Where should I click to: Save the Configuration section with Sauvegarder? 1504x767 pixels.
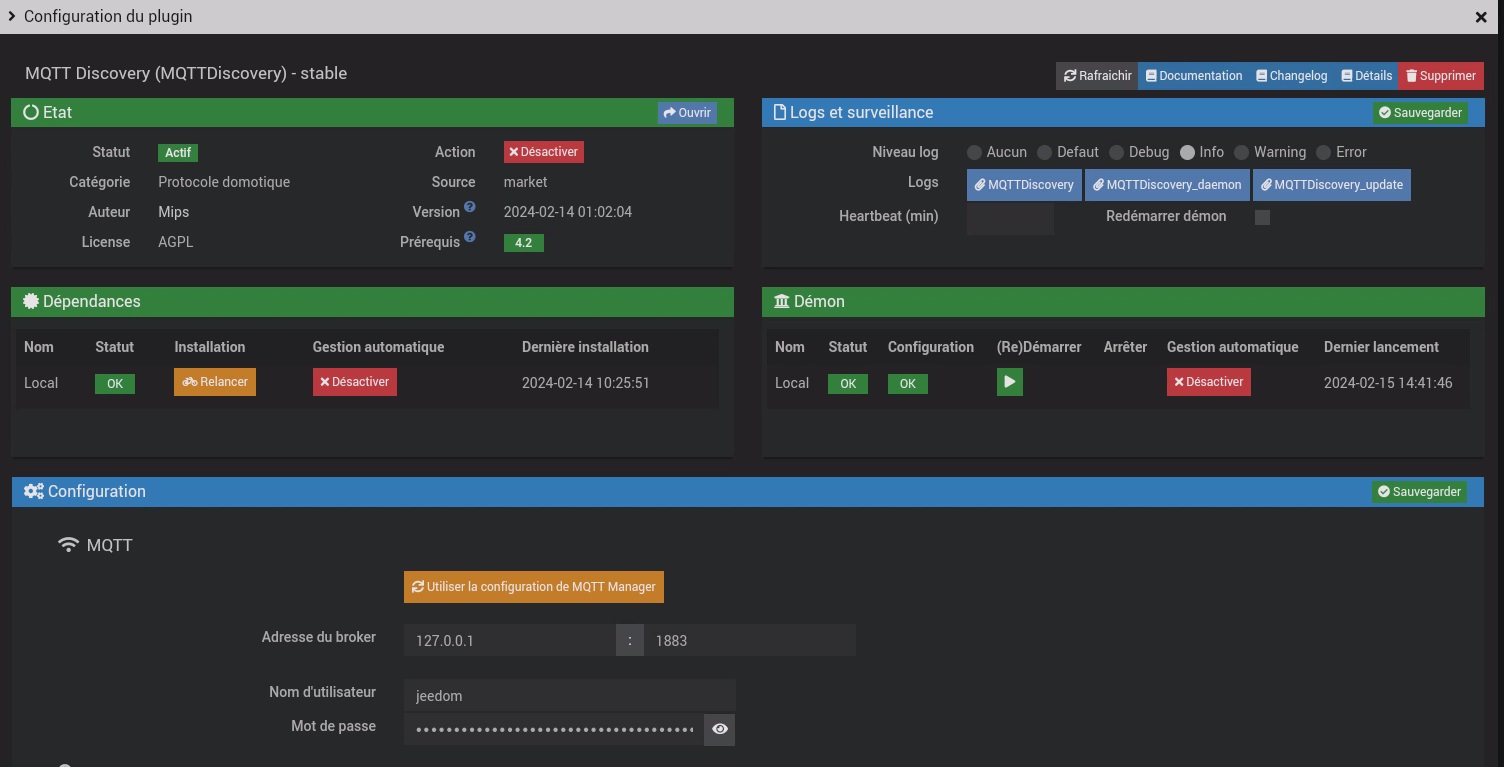coord(1419,492)
